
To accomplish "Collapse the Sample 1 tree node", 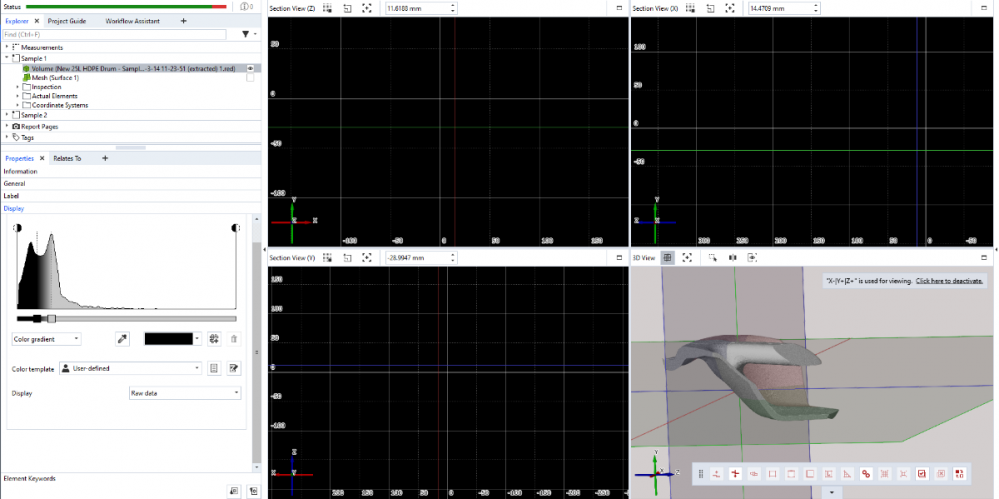I will (6, 58).
